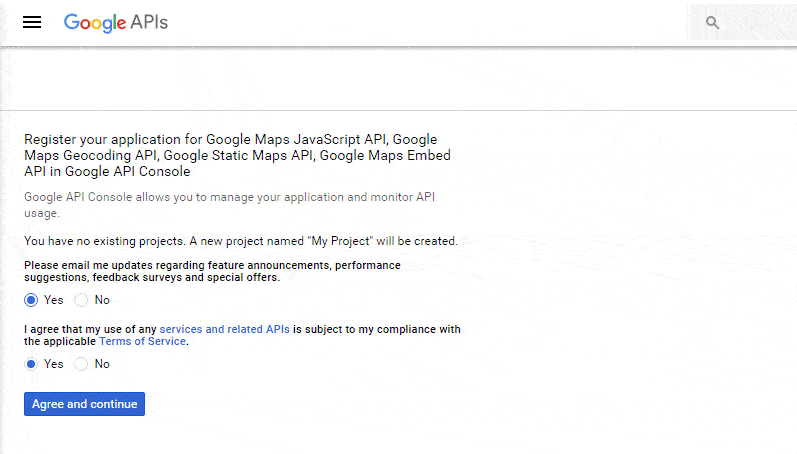The image size is (797, 454).
Task: Select Yes for email updates
Action: pos(31,300)
